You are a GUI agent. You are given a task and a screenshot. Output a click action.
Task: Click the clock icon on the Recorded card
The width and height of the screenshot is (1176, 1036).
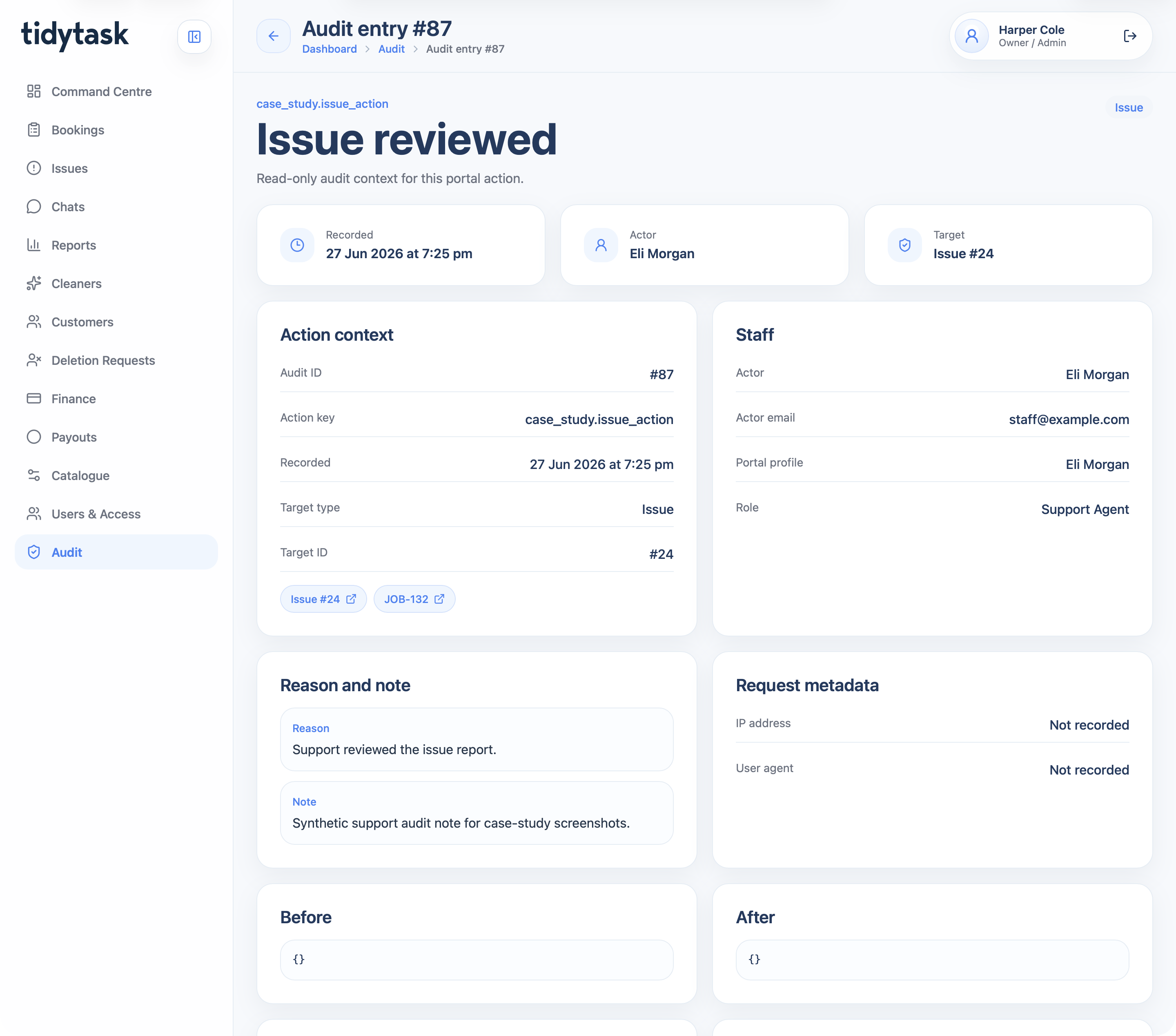pos(297,245)
